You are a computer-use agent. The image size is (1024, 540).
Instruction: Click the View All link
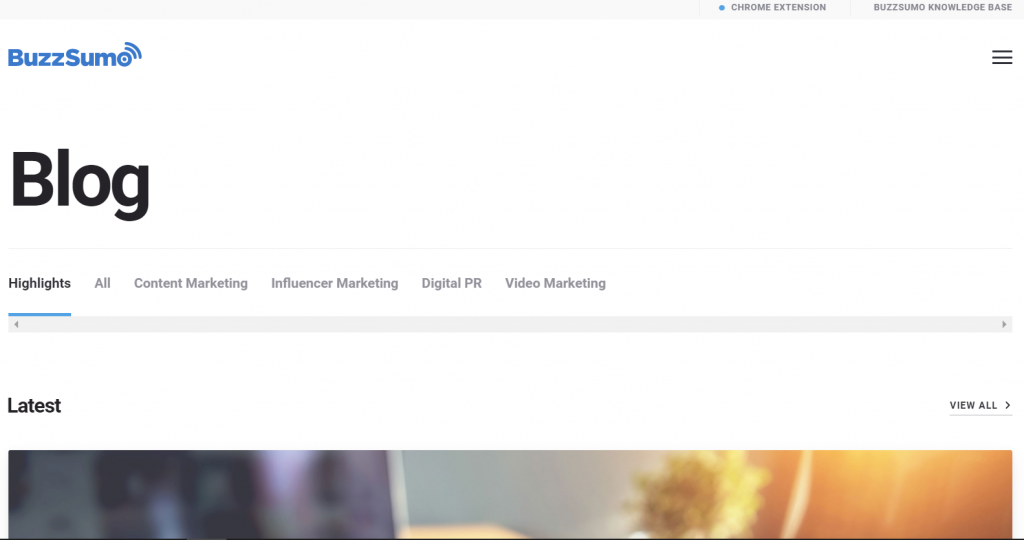point(980,405)
